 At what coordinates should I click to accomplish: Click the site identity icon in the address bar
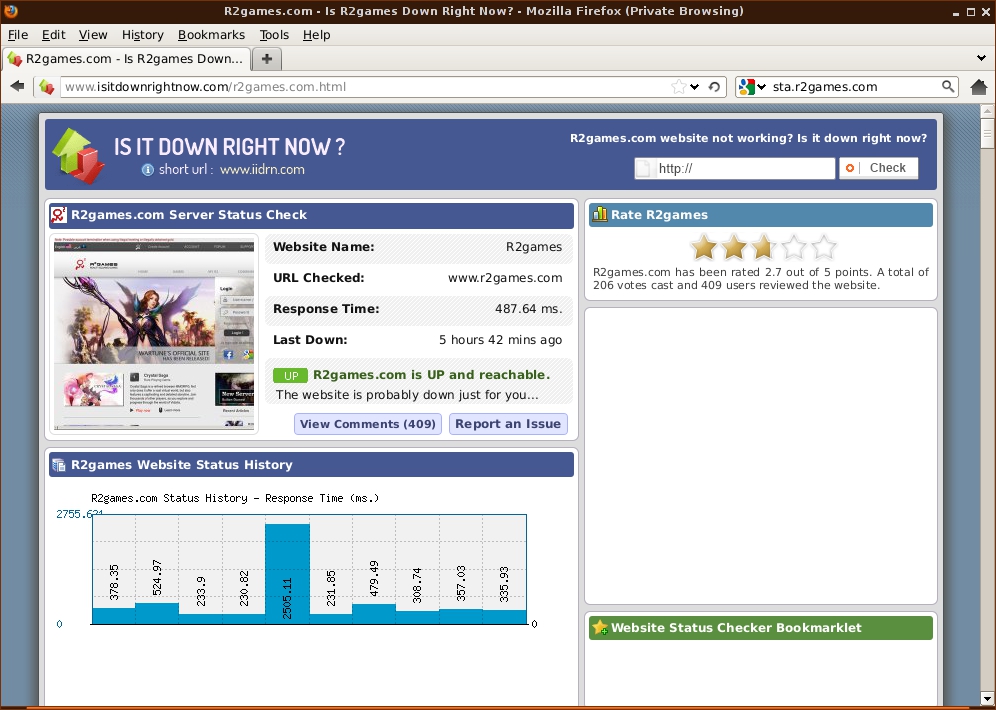(x=47, y=87)
